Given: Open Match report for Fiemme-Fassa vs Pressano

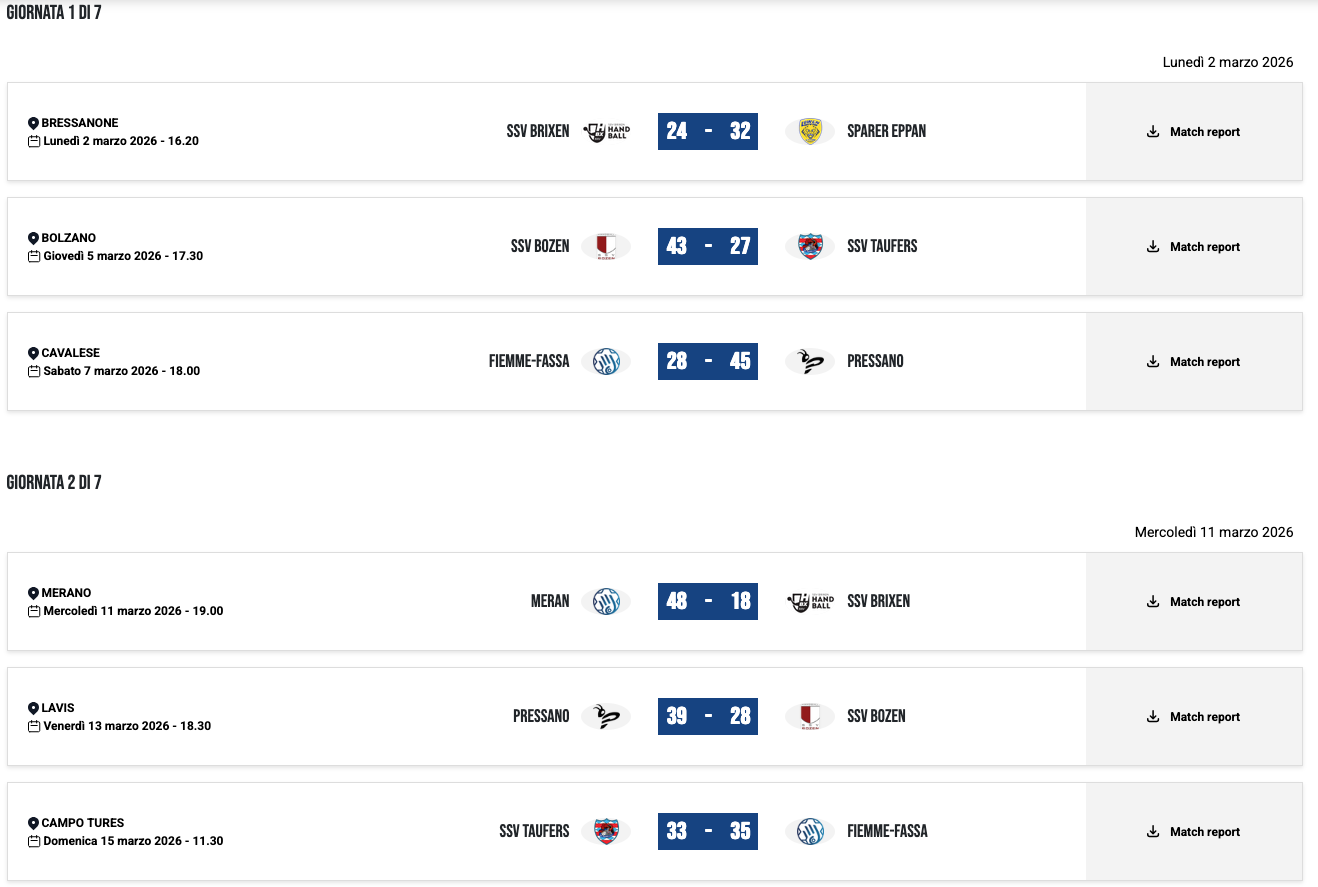Looking at the screenshot, I should click(1194, 362).
